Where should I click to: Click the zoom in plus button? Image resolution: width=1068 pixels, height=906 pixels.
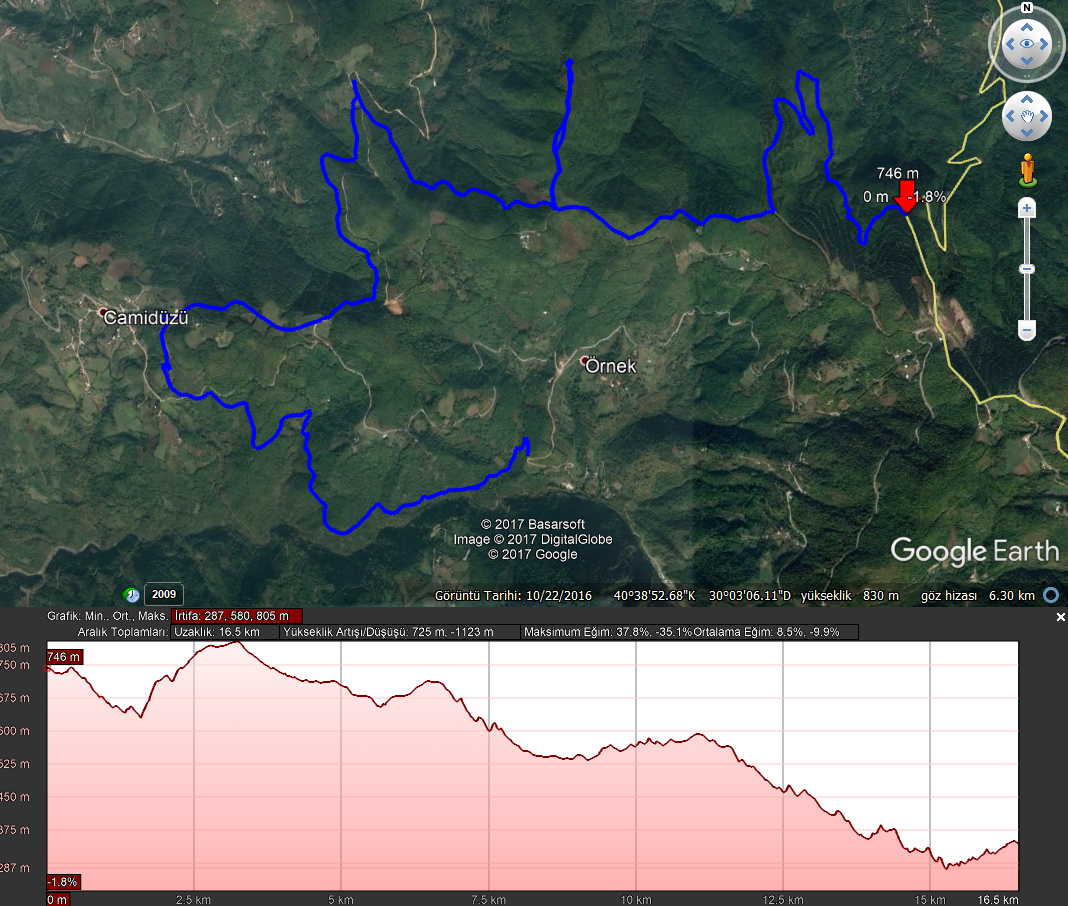click(1026, 209)
